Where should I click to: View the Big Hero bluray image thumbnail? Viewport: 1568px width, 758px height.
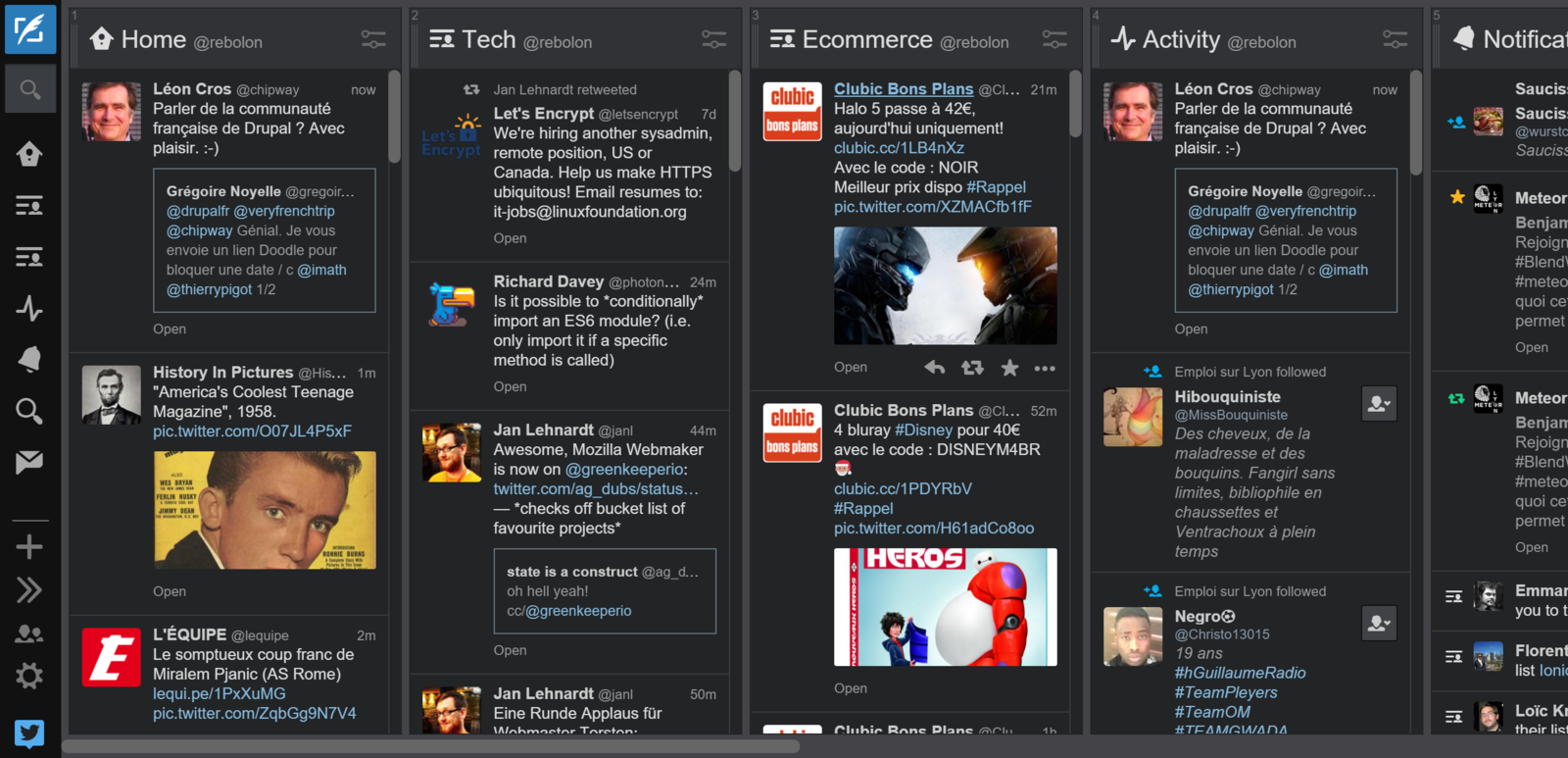(x=946, y=607)
